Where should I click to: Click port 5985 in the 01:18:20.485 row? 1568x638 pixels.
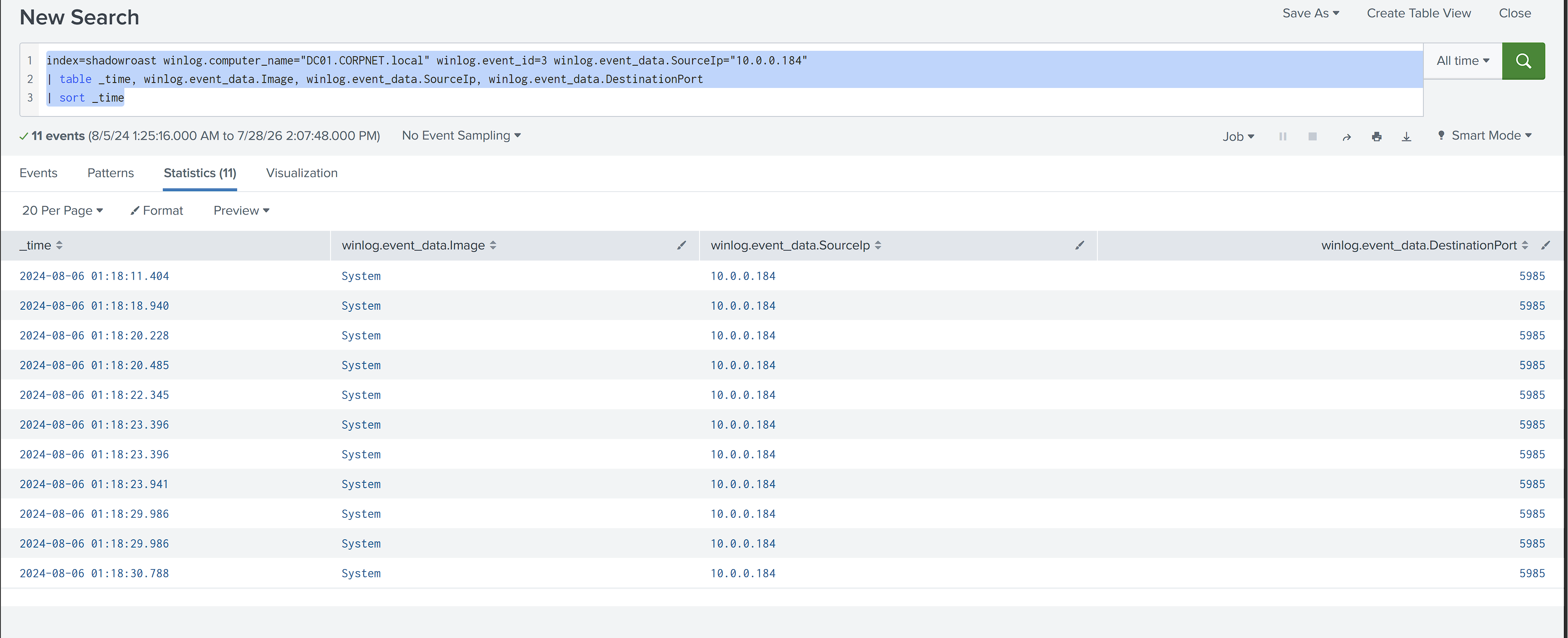tap(1532, 365)
